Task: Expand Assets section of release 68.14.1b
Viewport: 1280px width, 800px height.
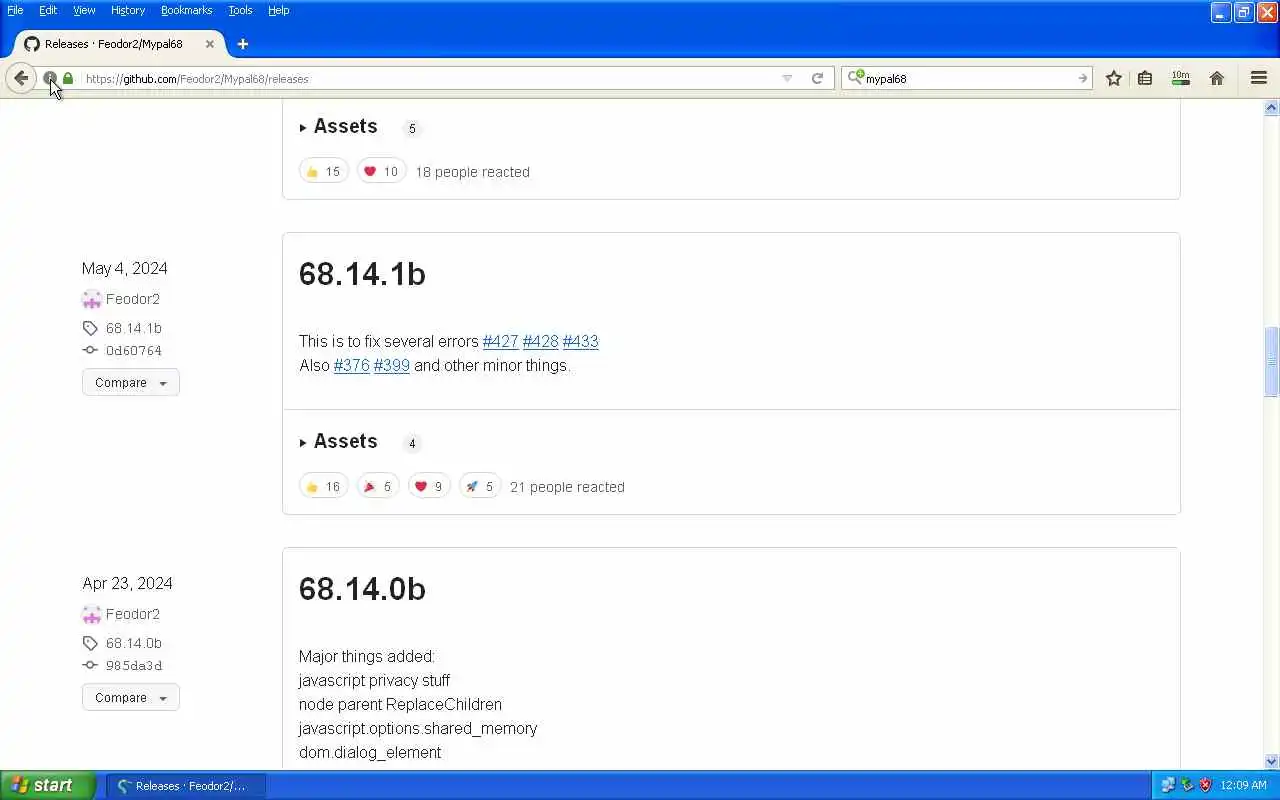Action: [x=338, y=442]
